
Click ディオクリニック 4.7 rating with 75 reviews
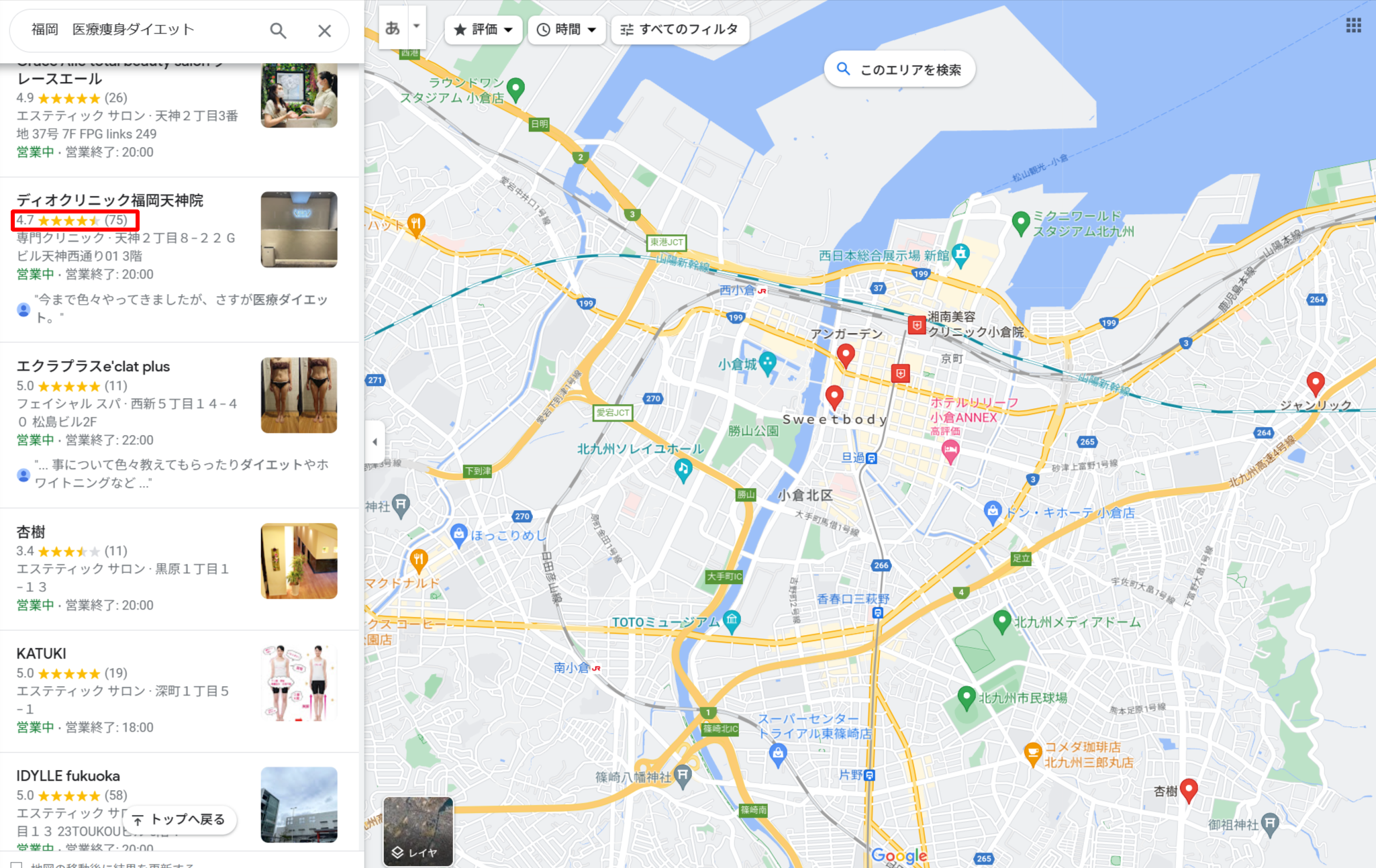coord(75,220)
